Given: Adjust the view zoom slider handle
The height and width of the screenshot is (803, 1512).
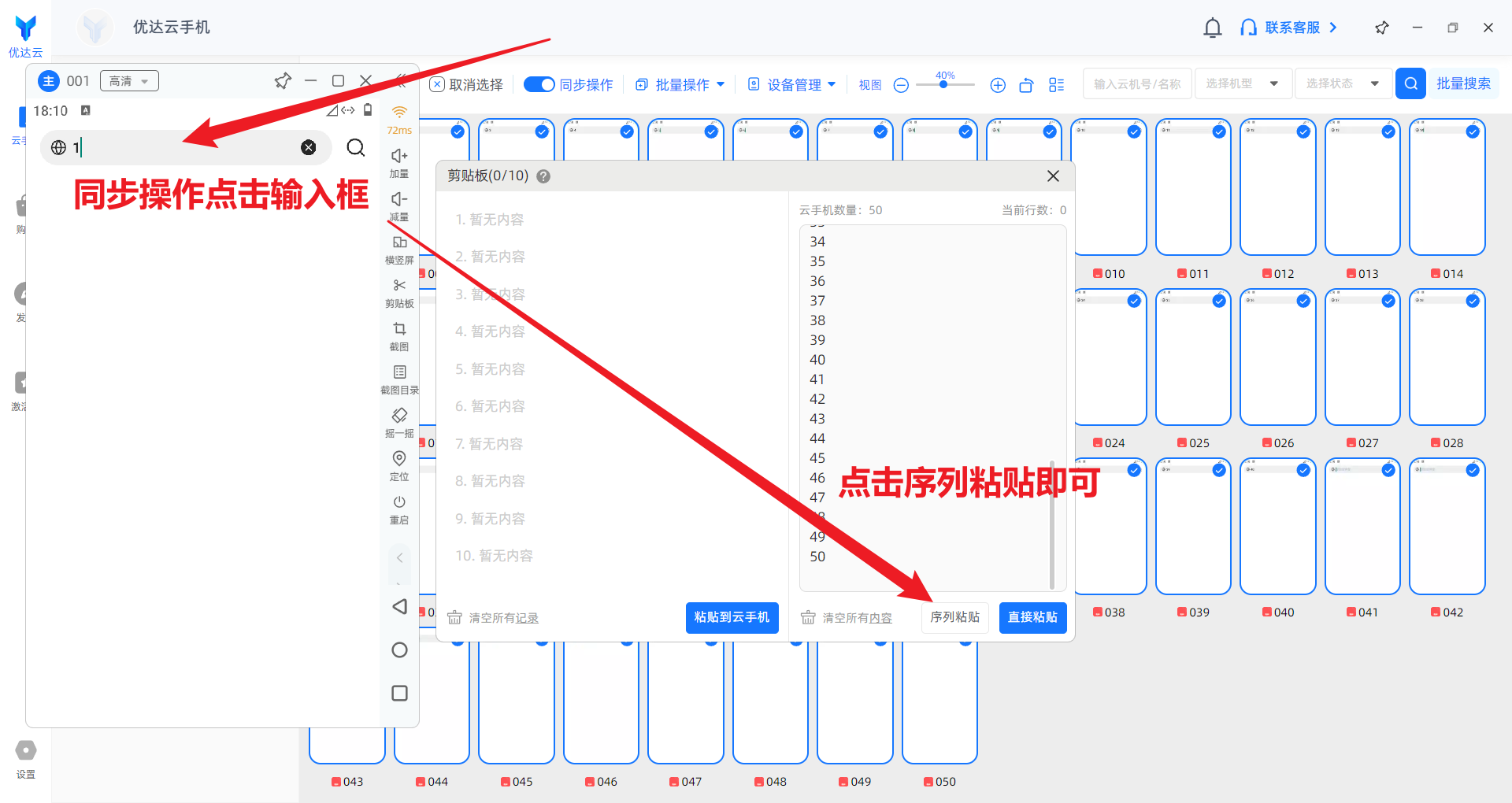Looking at the screenshot, I should point(943,84).
